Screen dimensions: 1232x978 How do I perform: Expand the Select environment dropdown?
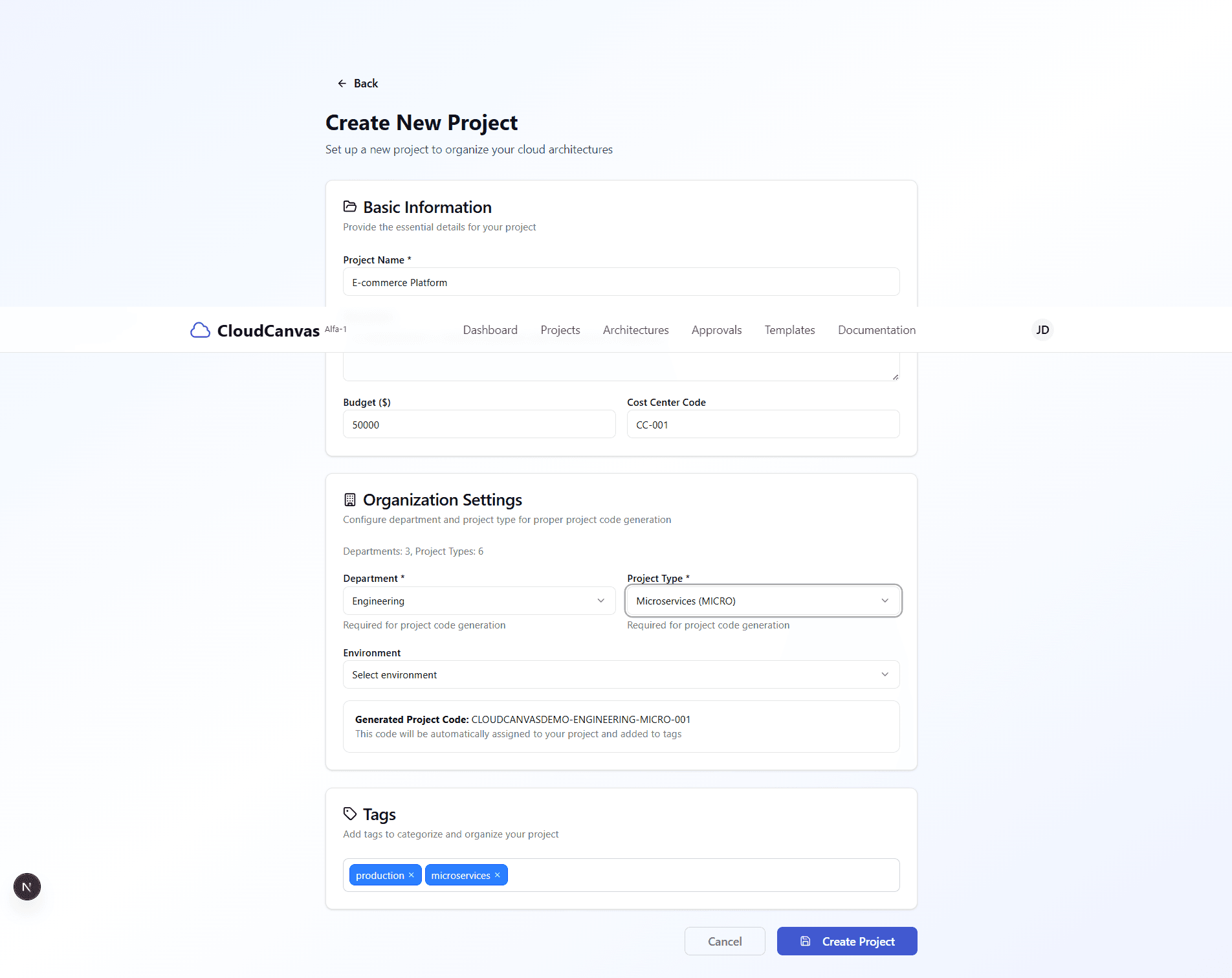[621, 674]
